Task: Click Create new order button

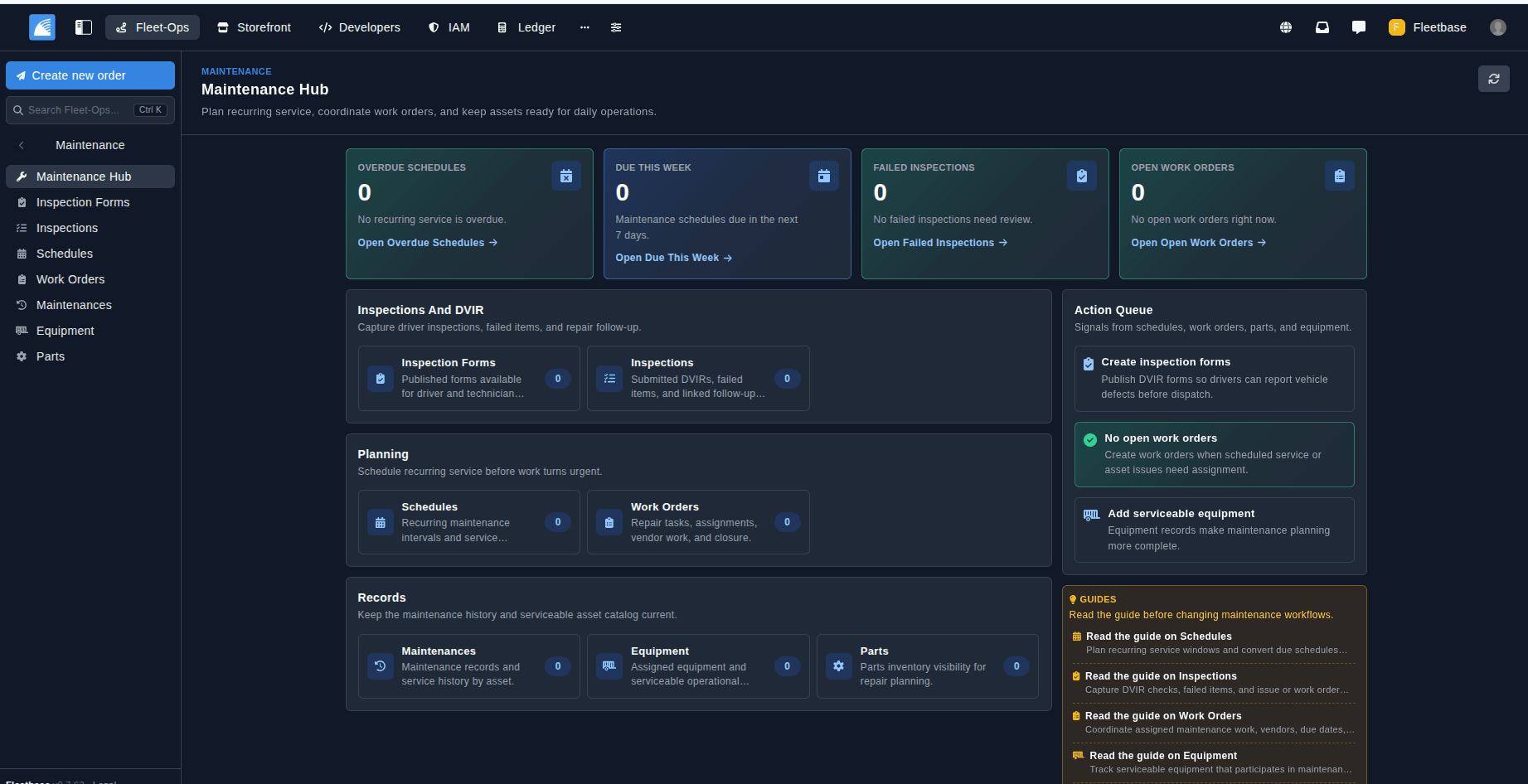Action: tap(90, 75)
